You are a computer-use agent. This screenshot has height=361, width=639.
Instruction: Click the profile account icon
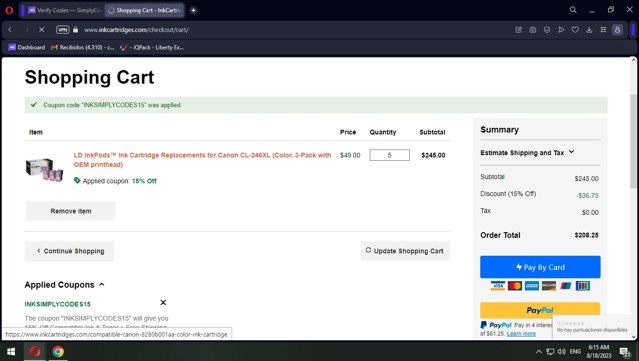click(x=617, y=30)
